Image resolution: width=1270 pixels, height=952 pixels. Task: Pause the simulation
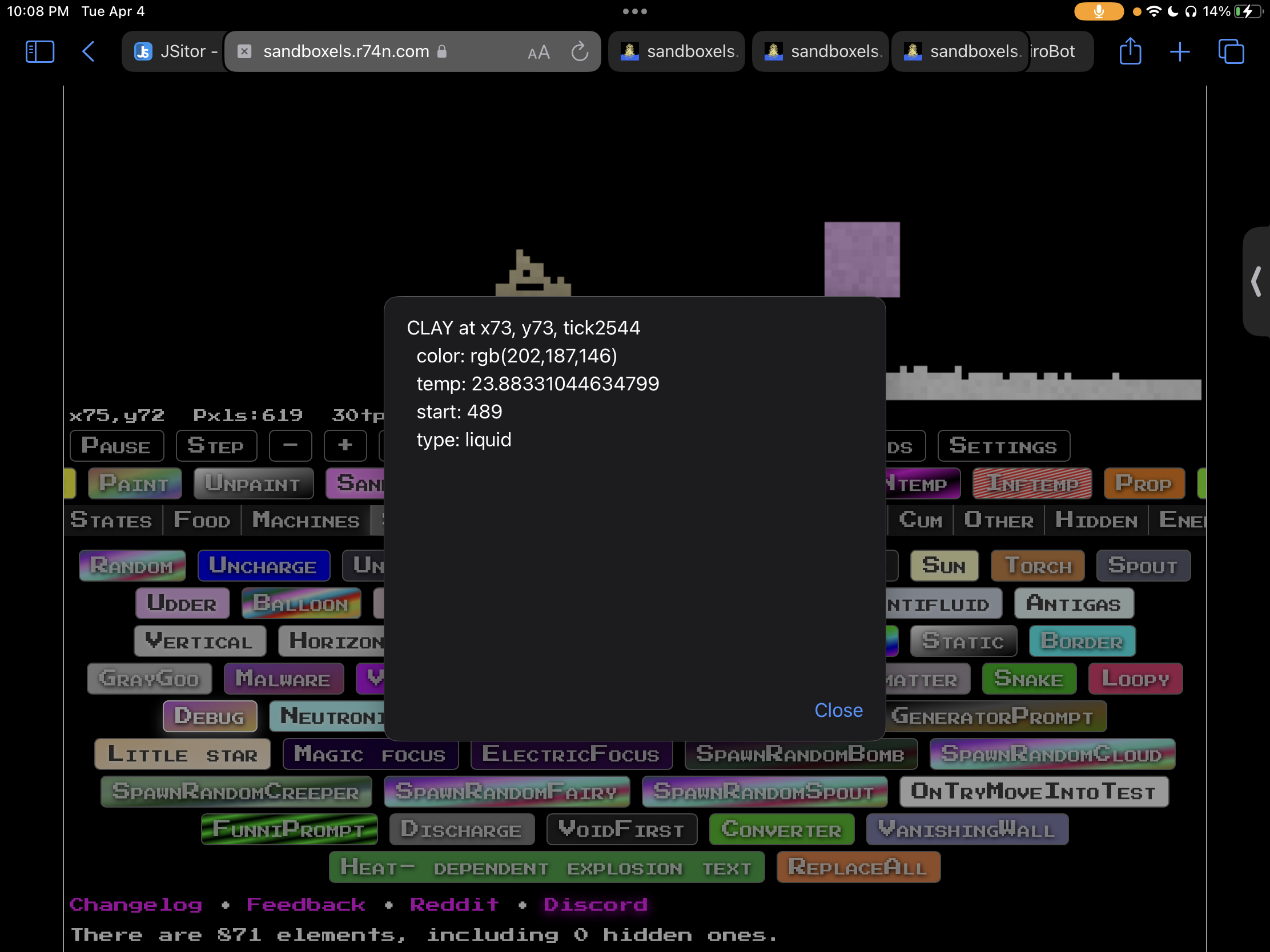(x=116, y=446)
